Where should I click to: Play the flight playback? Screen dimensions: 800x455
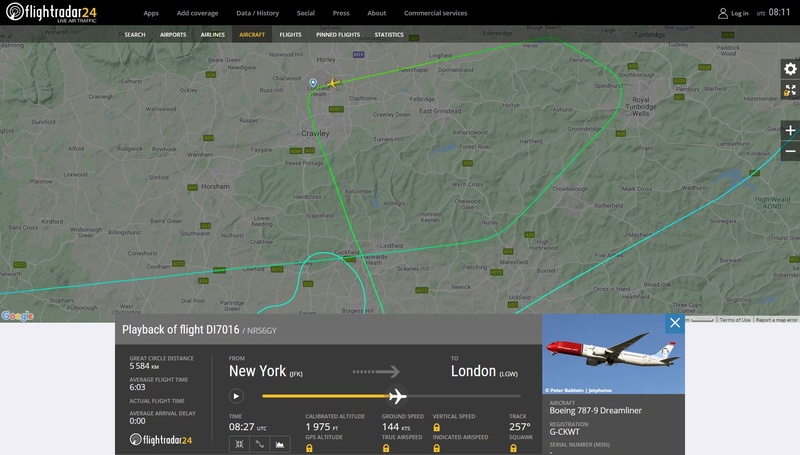(236, 396)
